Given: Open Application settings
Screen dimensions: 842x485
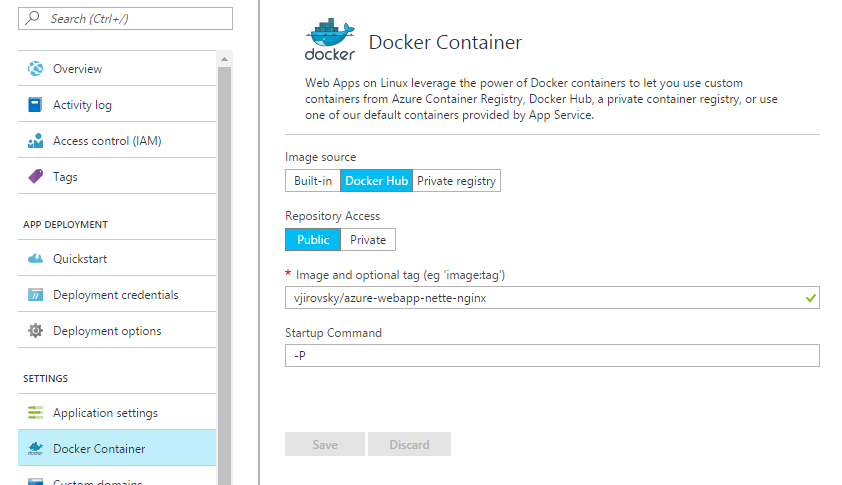Looking at the screenshot, I should tap(117, 412).
